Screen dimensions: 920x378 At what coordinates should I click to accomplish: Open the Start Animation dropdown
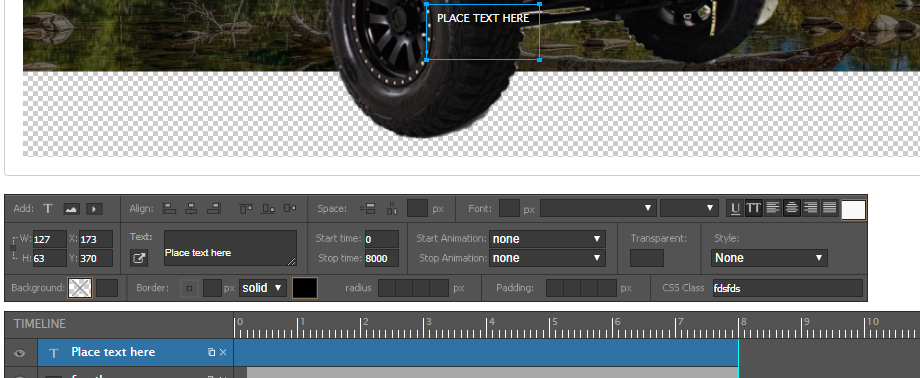point(546,239)
